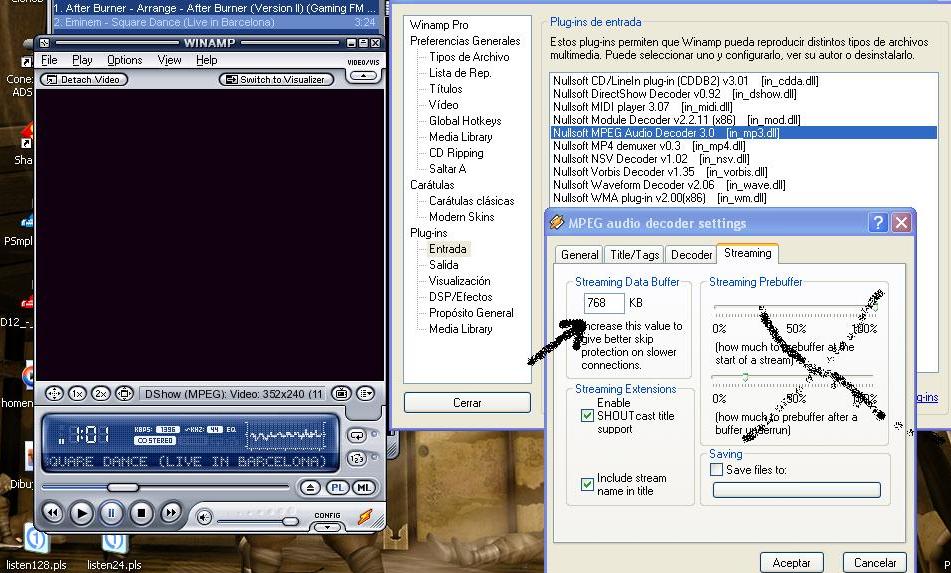Click the TV icon in the video toolbar
The width and height of the screenshot is (951, 573).
click(341, 394)
